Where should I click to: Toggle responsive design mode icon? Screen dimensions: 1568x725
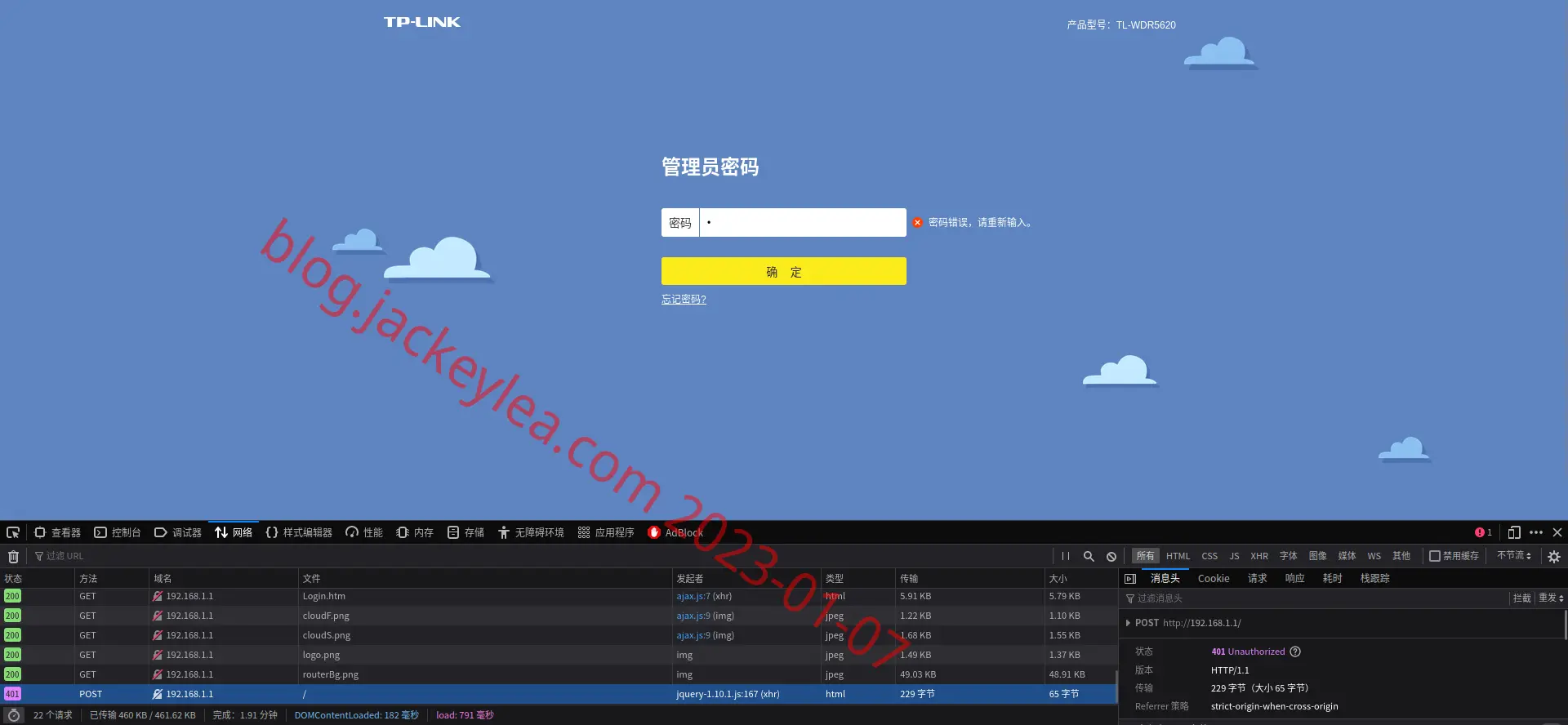coord(1514,532)
